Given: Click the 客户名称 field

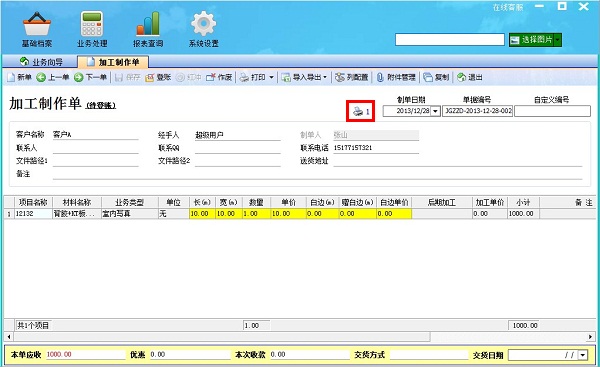Looking at the screenshot, I should click(96, 135).
